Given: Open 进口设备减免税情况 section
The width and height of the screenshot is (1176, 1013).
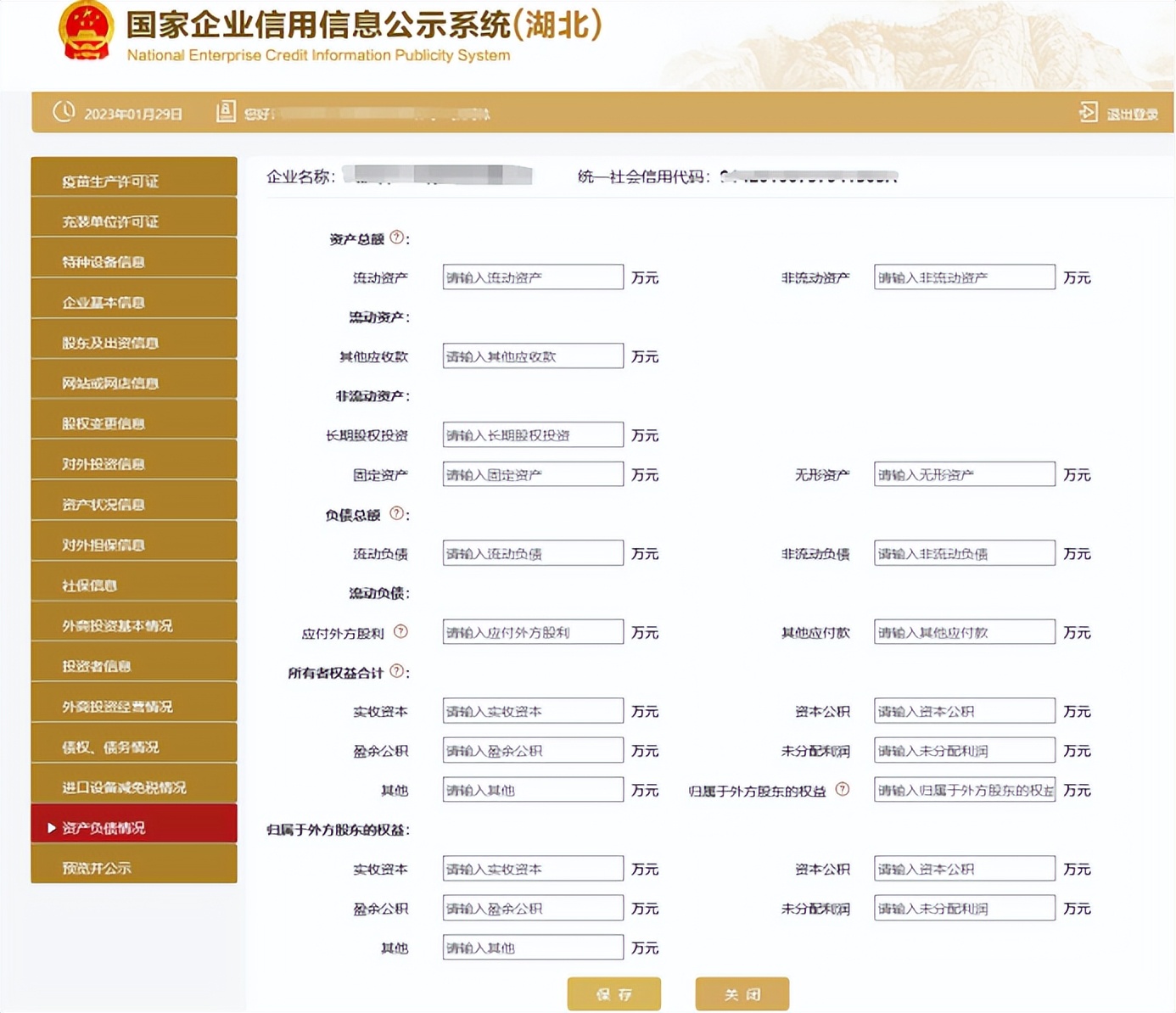Looking at the screenshot, I should [133, 786].
